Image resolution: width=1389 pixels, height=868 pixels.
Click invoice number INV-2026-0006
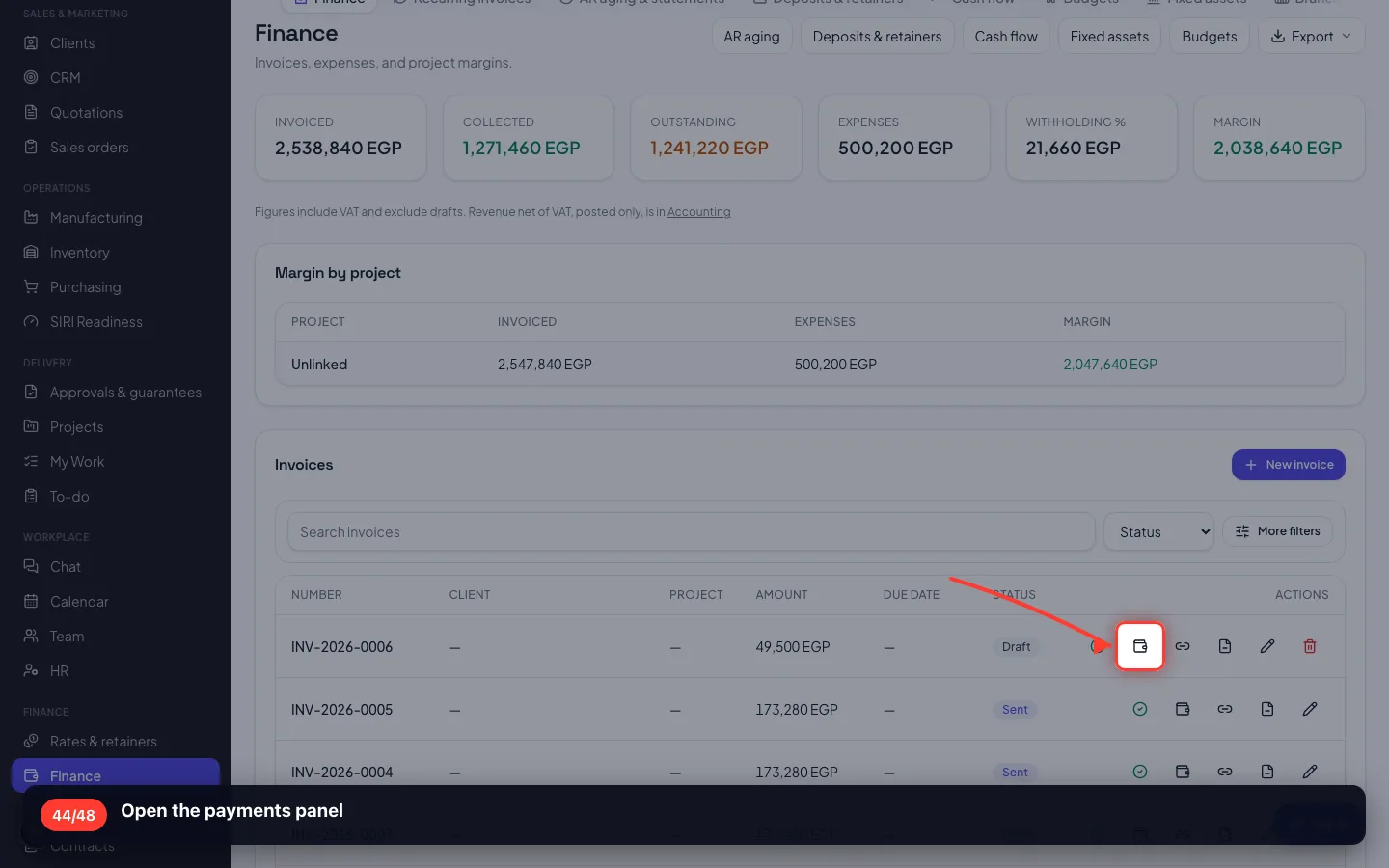(341, 647)
